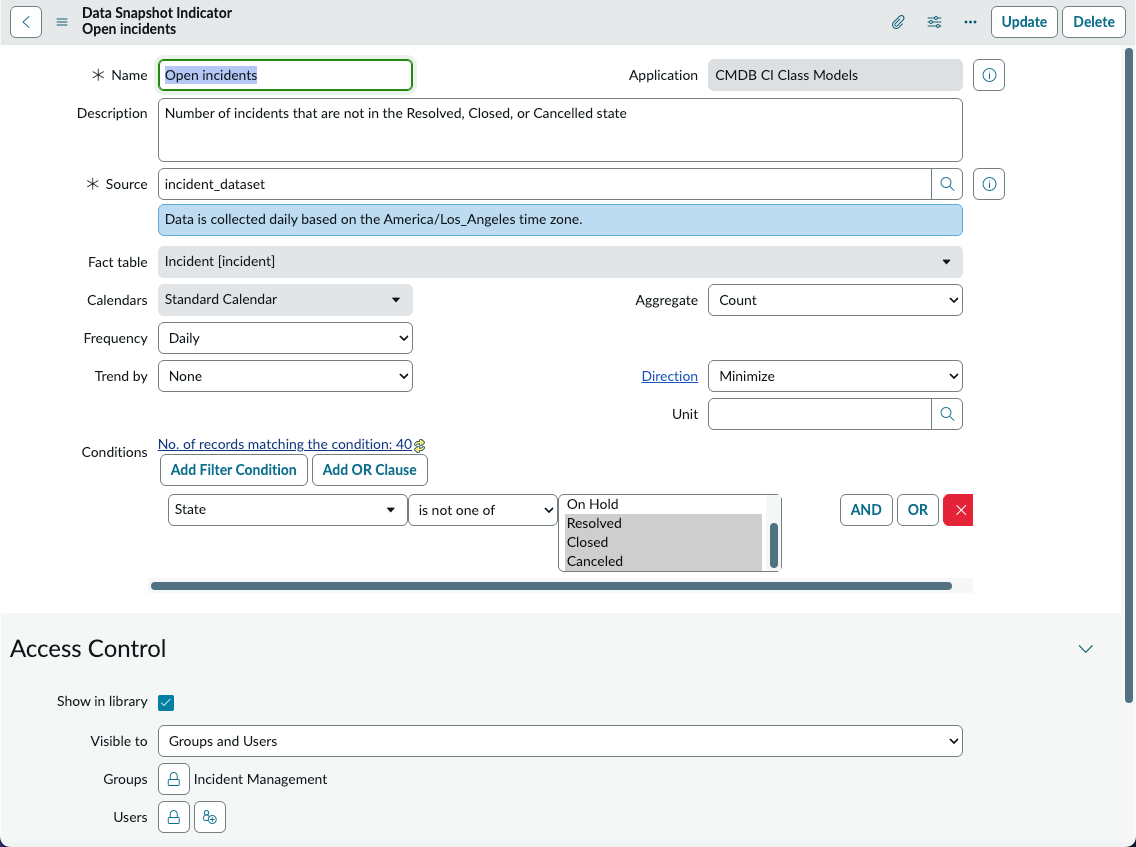Screen dimensions: 1136x847
Task: Open the Direction label link
Action: point(669,376)
